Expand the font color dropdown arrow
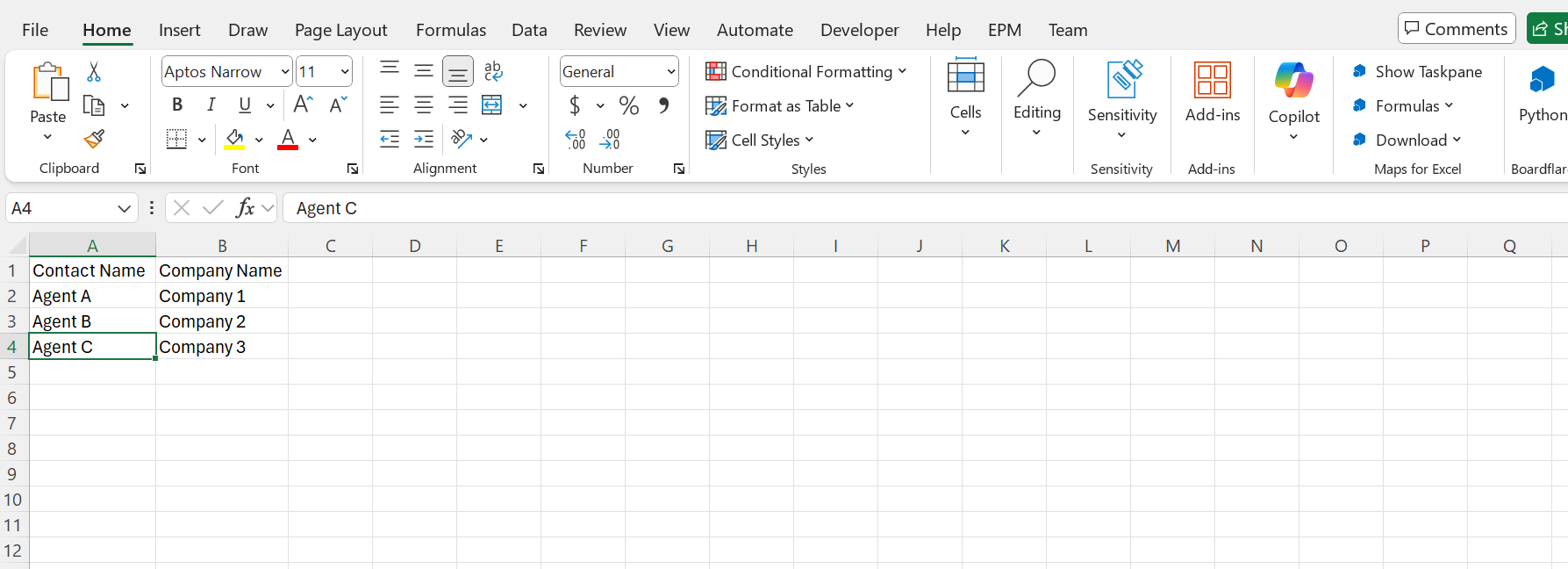Image resolution: width=1568 pixels, height=569 pixels. tap(312, 140)
